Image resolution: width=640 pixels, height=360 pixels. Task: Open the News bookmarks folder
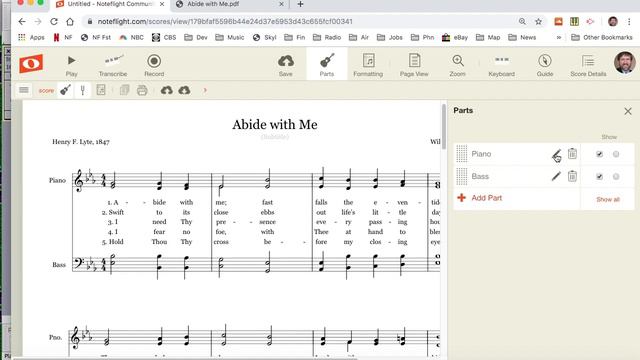(522, 38)
